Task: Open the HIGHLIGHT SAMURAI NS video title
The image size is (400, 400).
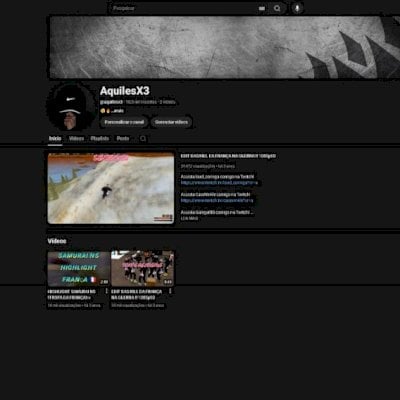Action: [72, 294]
